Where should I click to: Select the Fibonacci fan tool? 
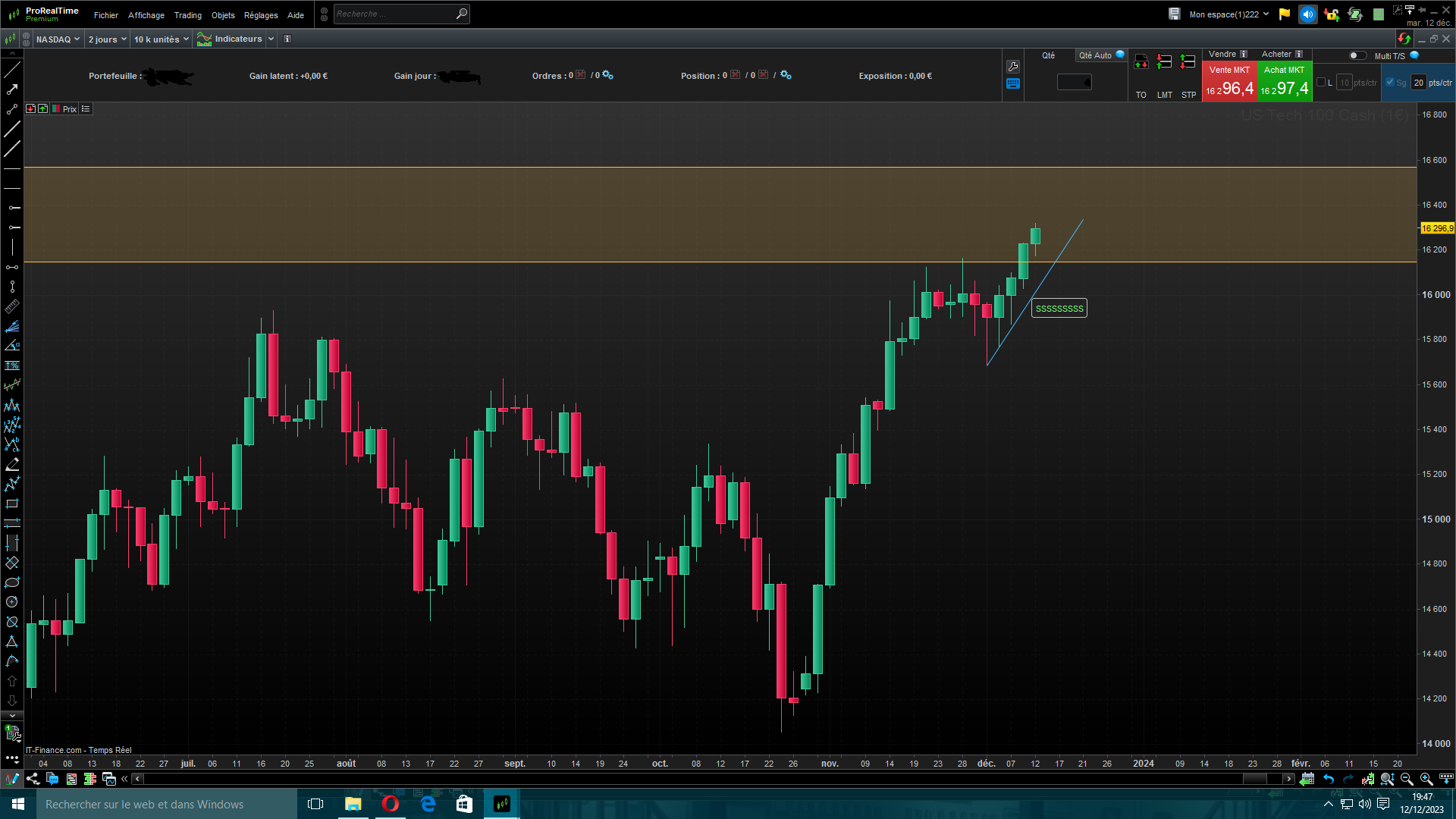tap(12, 326)
